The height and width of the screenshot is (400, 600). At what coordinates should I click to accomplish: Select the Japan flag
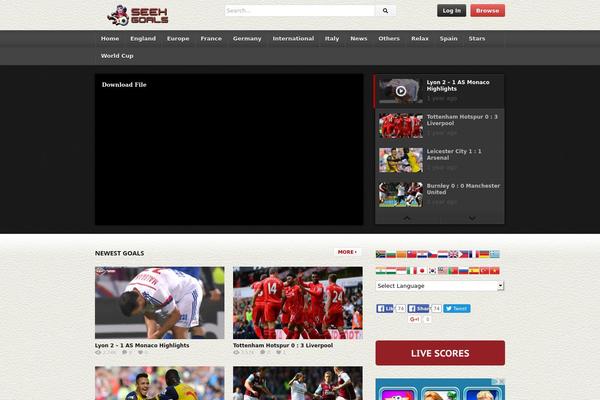[422, 271]
